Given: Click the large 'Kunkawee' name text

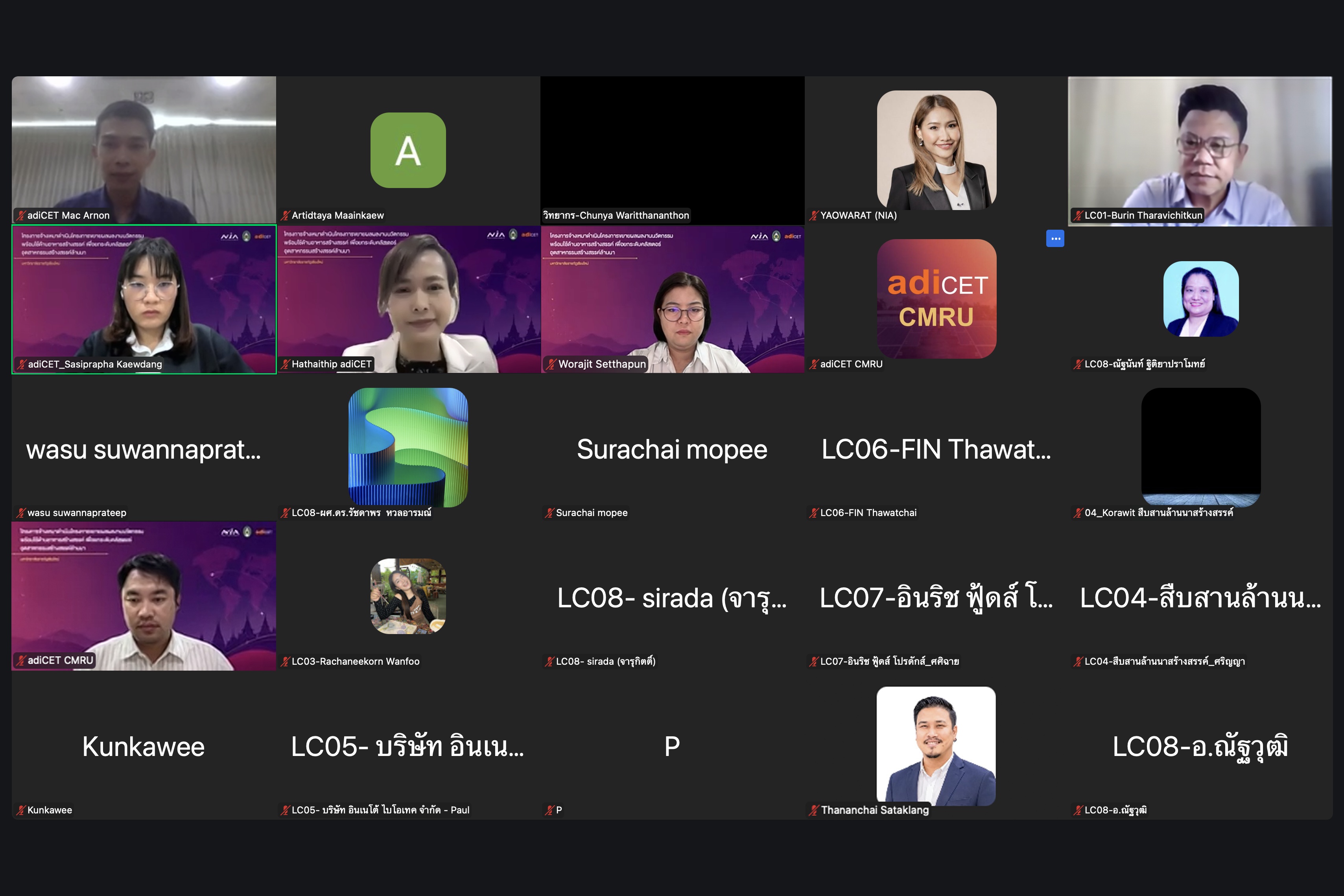Looking at the screenshot, I should point(144,746).
